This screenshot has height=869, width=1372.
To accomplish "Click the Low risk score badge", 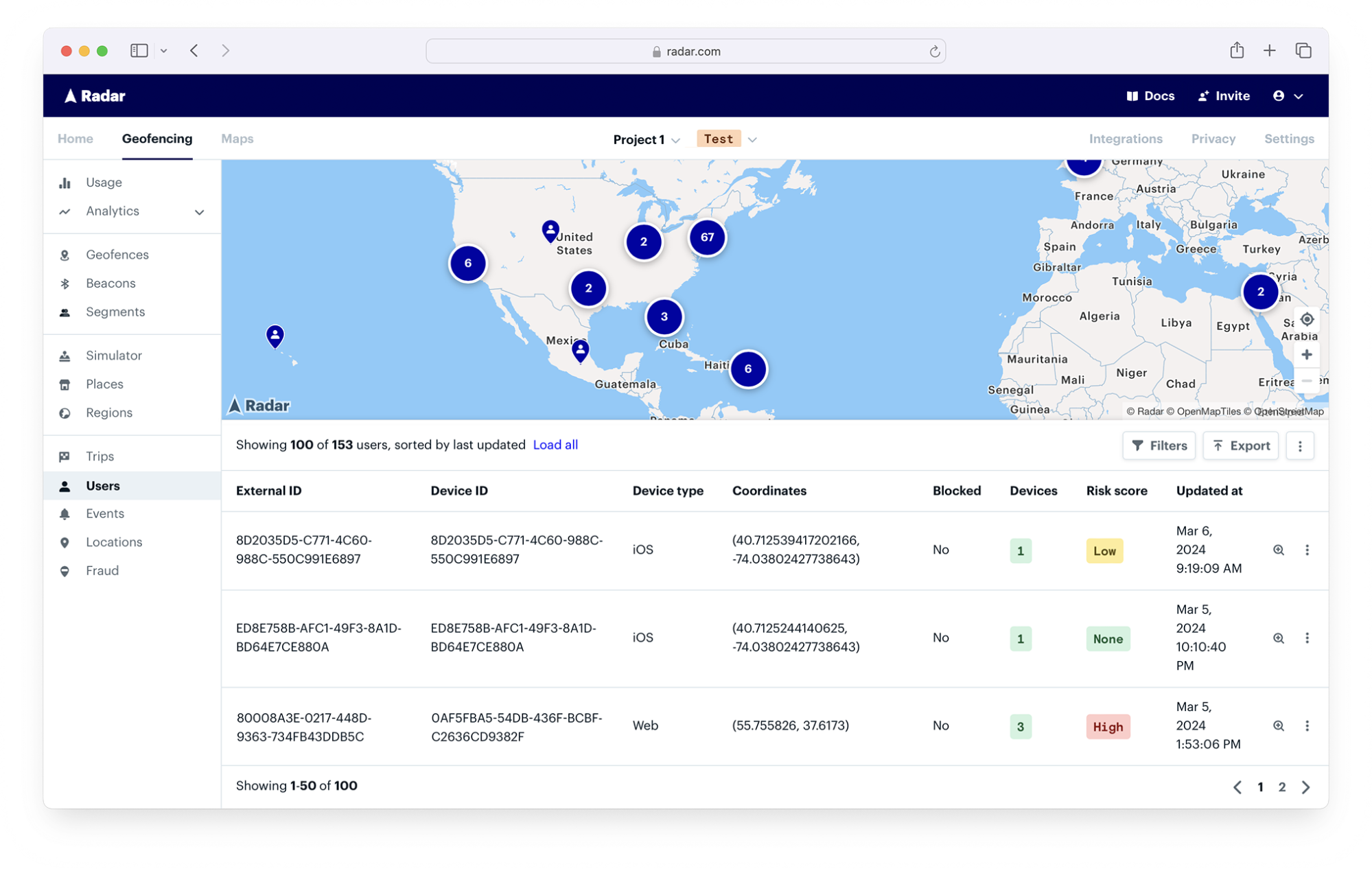I will pos(1104,551).
